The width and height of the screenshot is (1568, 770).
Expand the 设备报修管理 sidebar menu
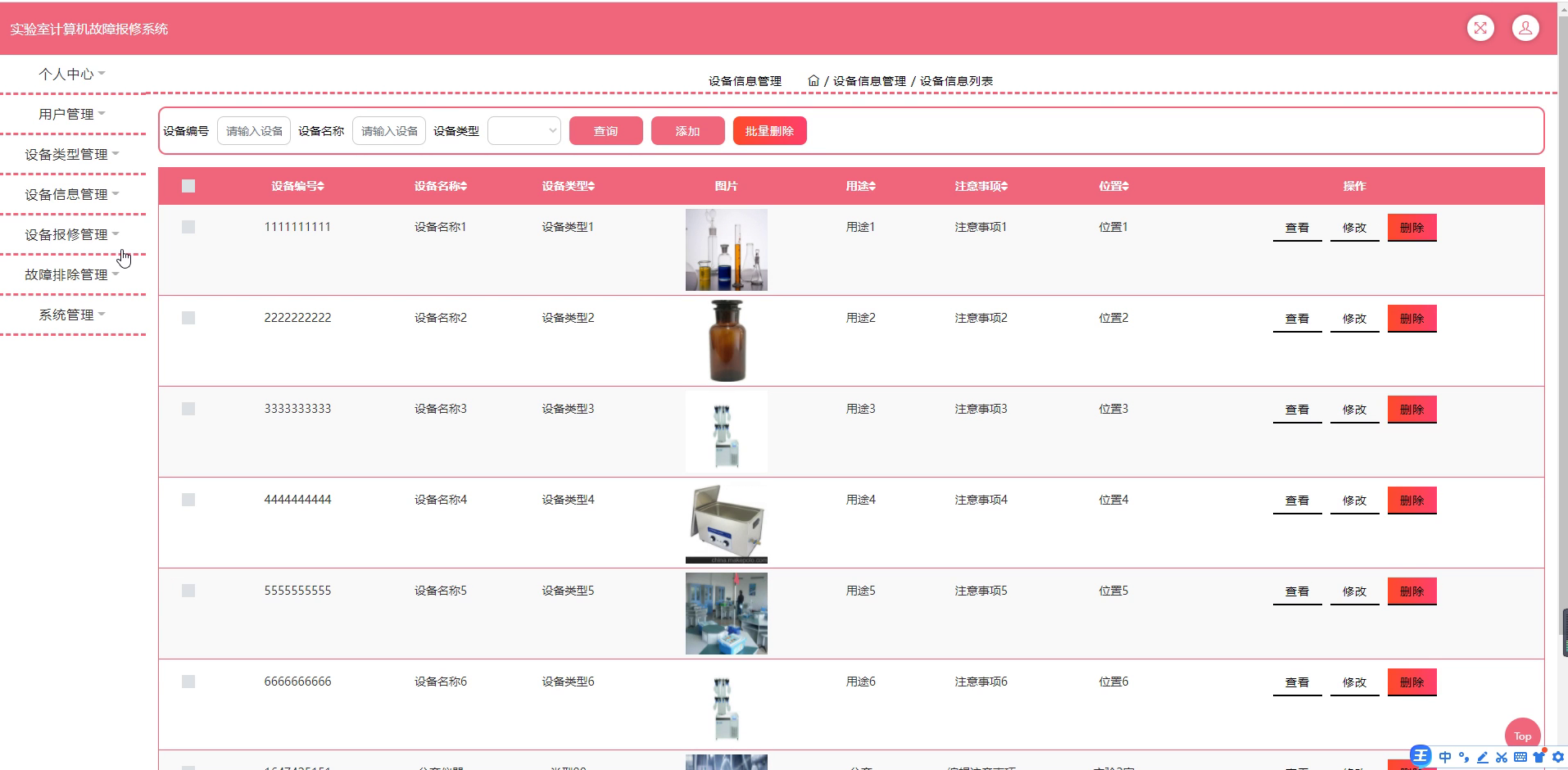pyautogui.click(x=72, y=234)
